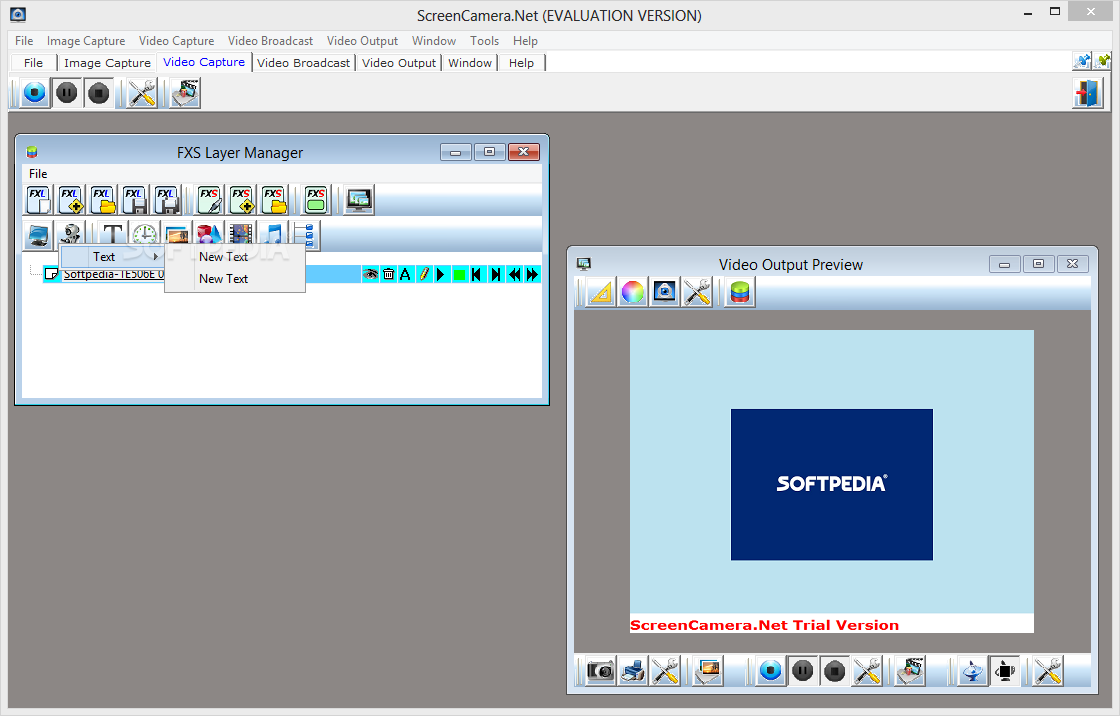Screen dimensions: 1120x716
Task: Add an image layer with the picture icon
Action: (x=176, y=235)
